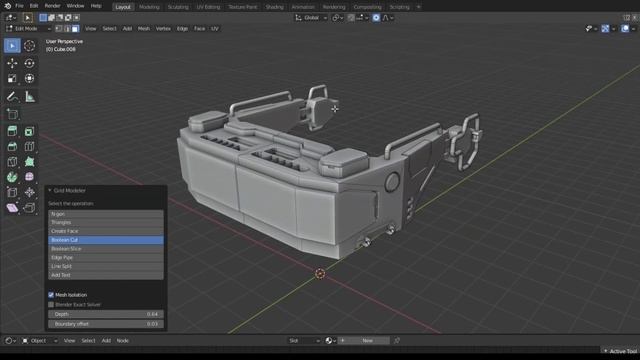
Task: Switch to the Modeling workspace tab
Action: click(x=149, y=7)
